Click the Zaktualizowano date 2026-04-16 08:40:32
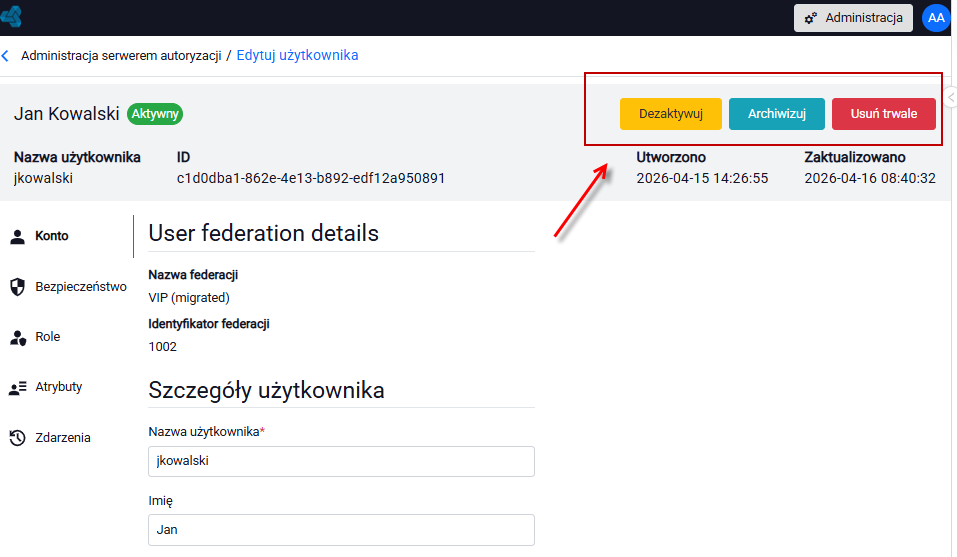 (x=870, y=178)
